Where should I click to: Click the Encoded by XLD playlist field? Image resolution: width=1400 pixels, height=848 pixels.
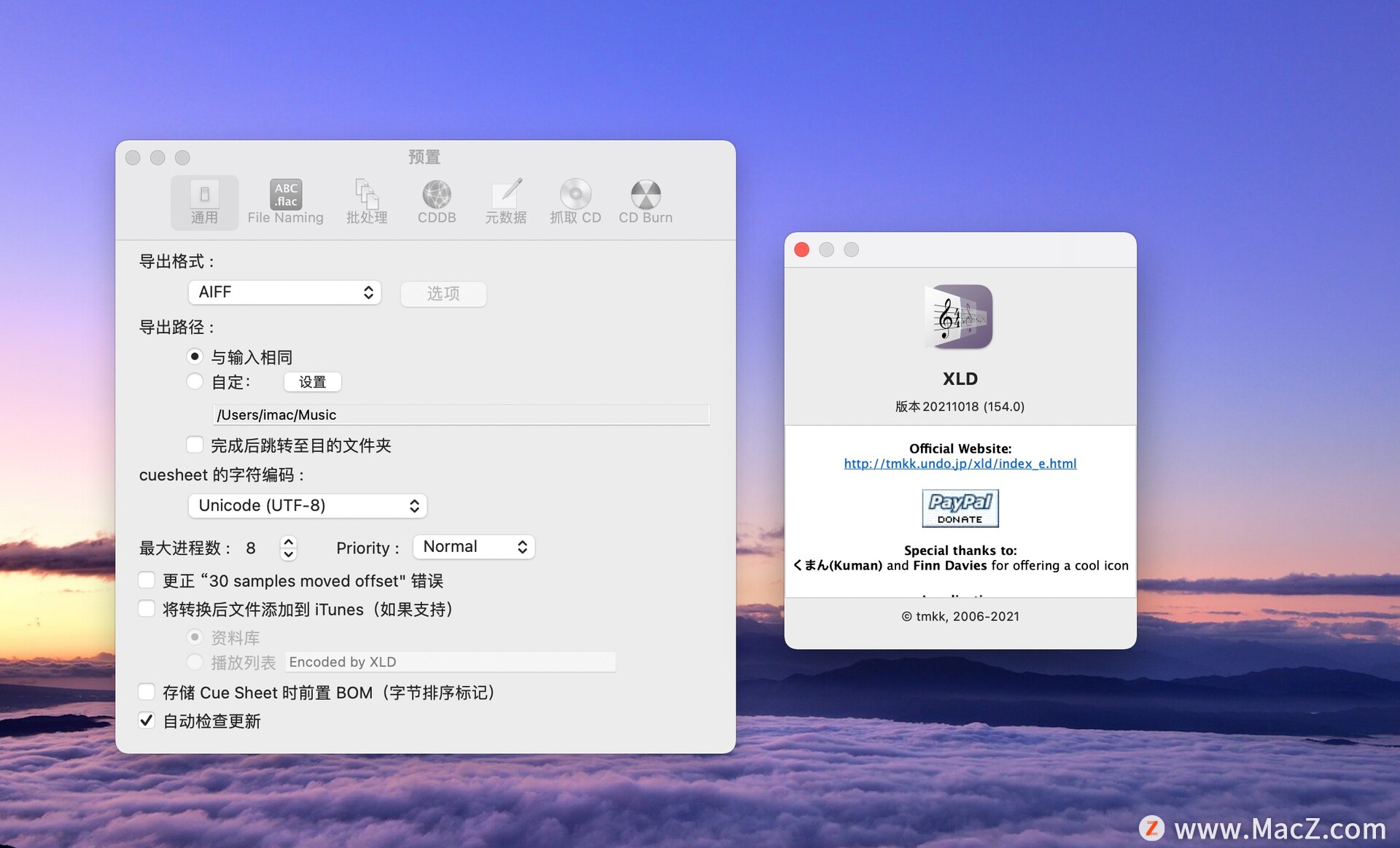450,662
